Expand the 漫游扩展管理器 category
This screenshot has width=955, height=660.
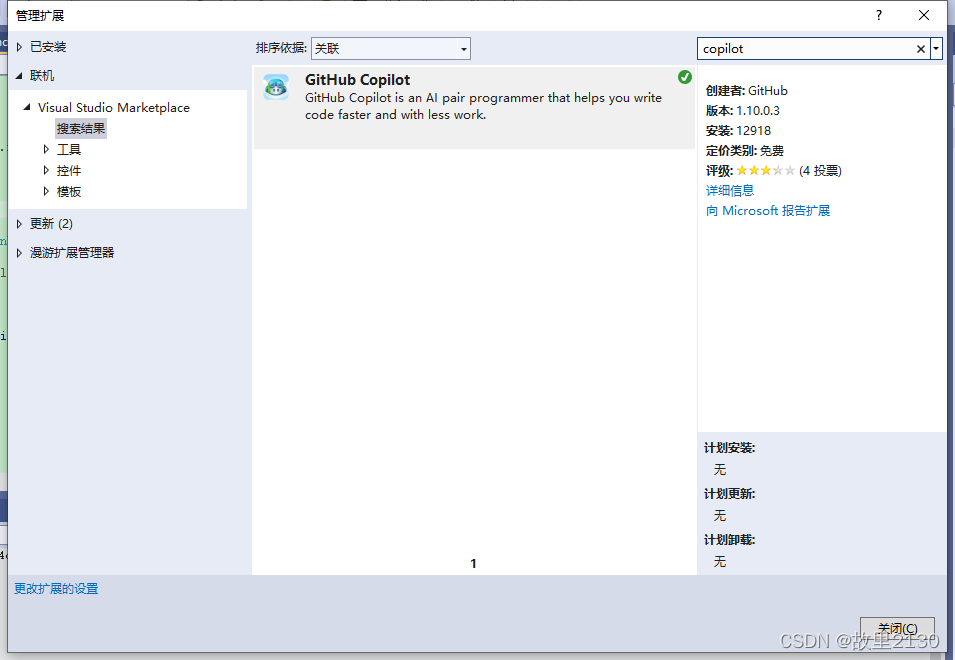pyautogui.click(x=19, y=253)
